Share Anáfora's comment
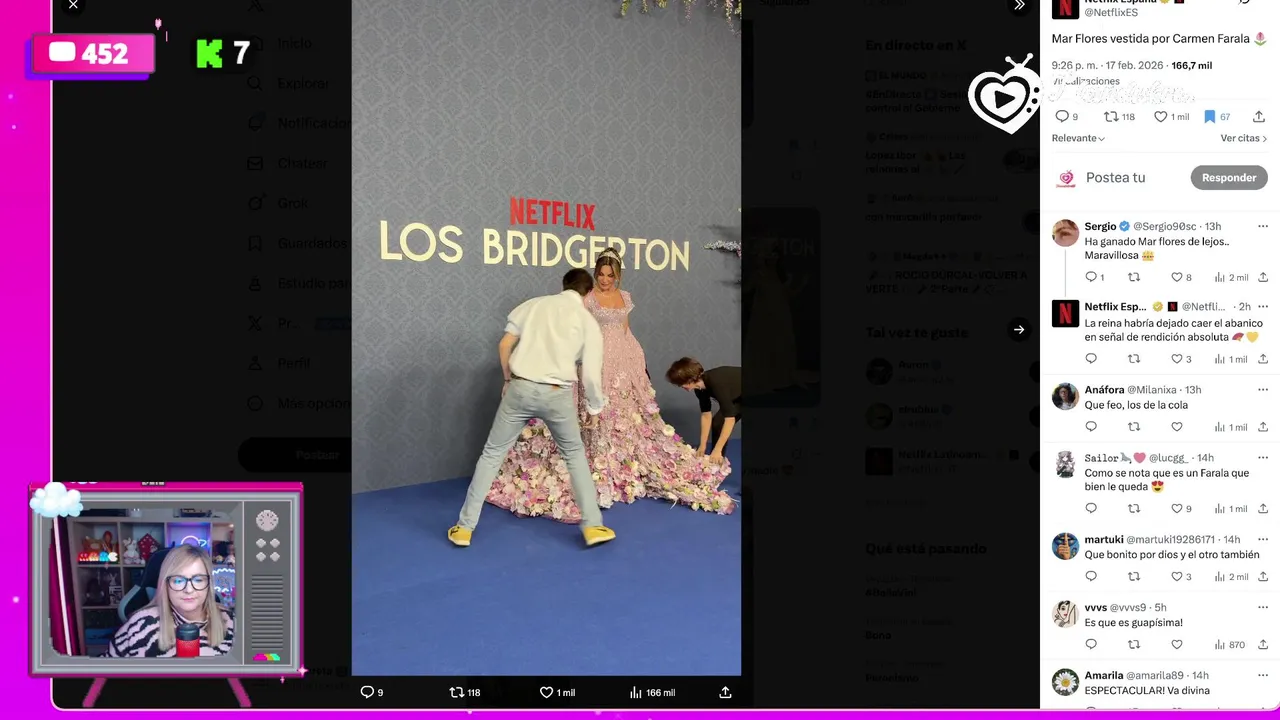 point(1263,427)
